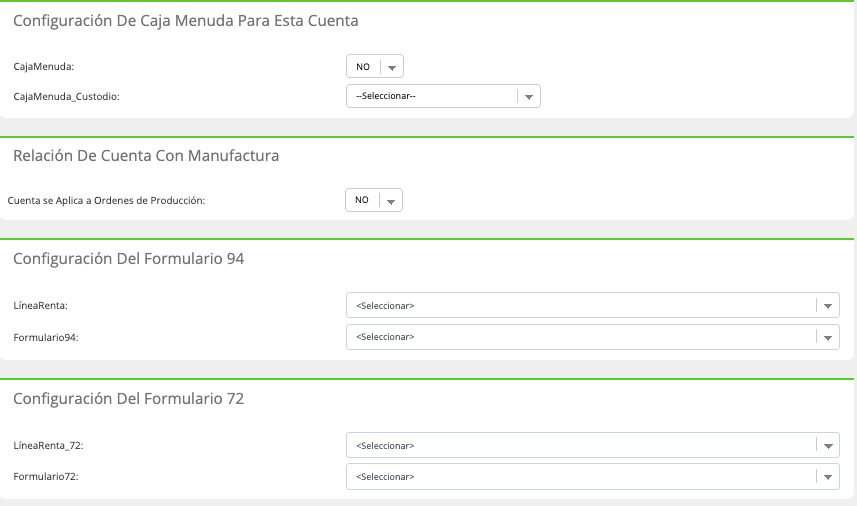This screenshot has width=857, height=506.
Task: Click the LíneaRenta_72 dropdown arrow icon
Action: (828, 446)
